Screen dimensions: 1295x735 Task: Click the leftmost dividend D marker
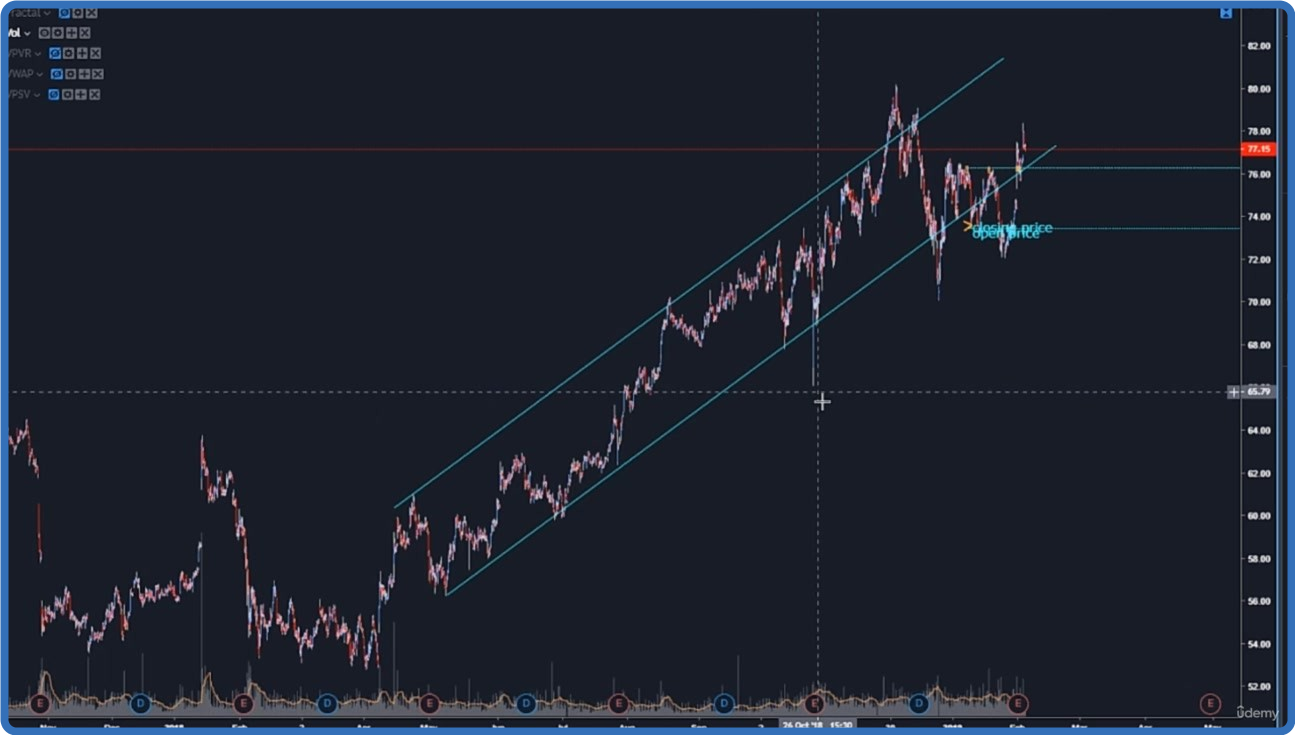[x=140, y=703]
